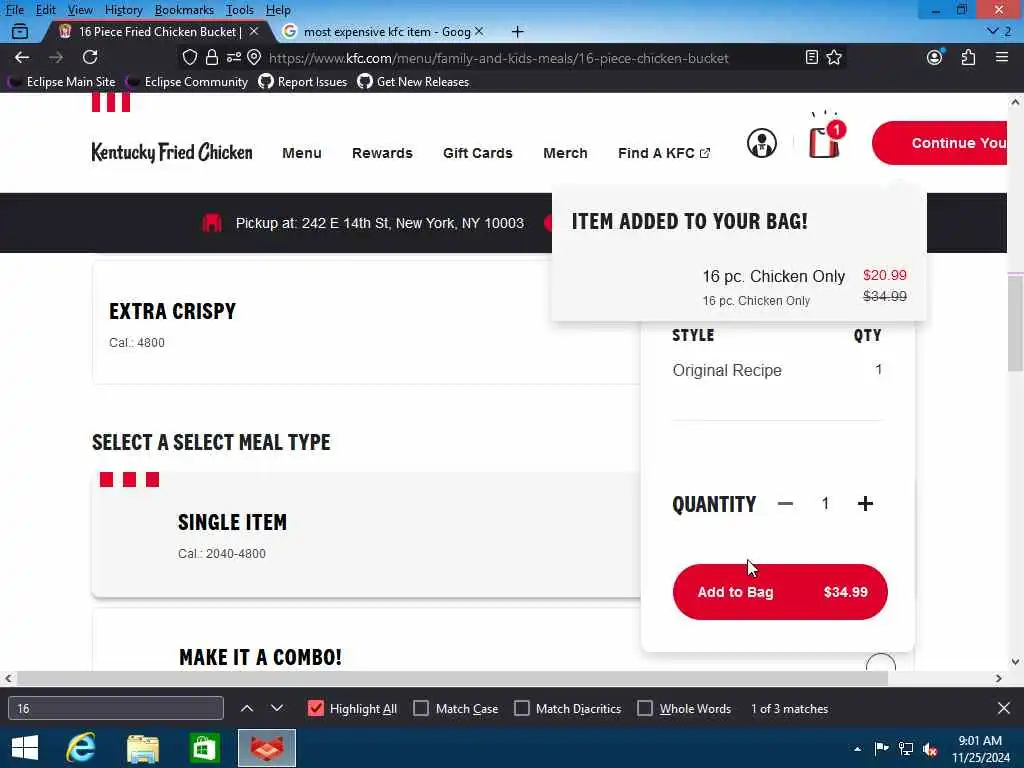The width and height of the screenshot is (1024, 768).
Task: Open the Rewards nav link
Action: 382,153
